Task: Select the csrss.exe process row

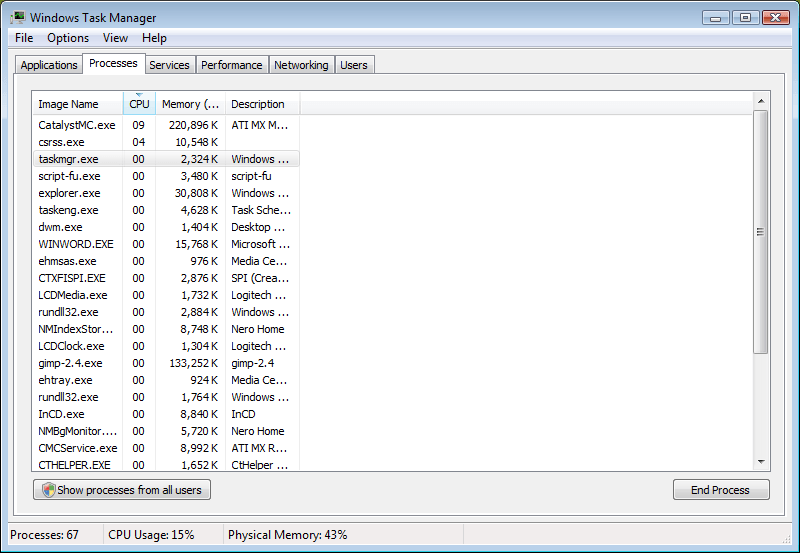Action: tap(166, 142)
